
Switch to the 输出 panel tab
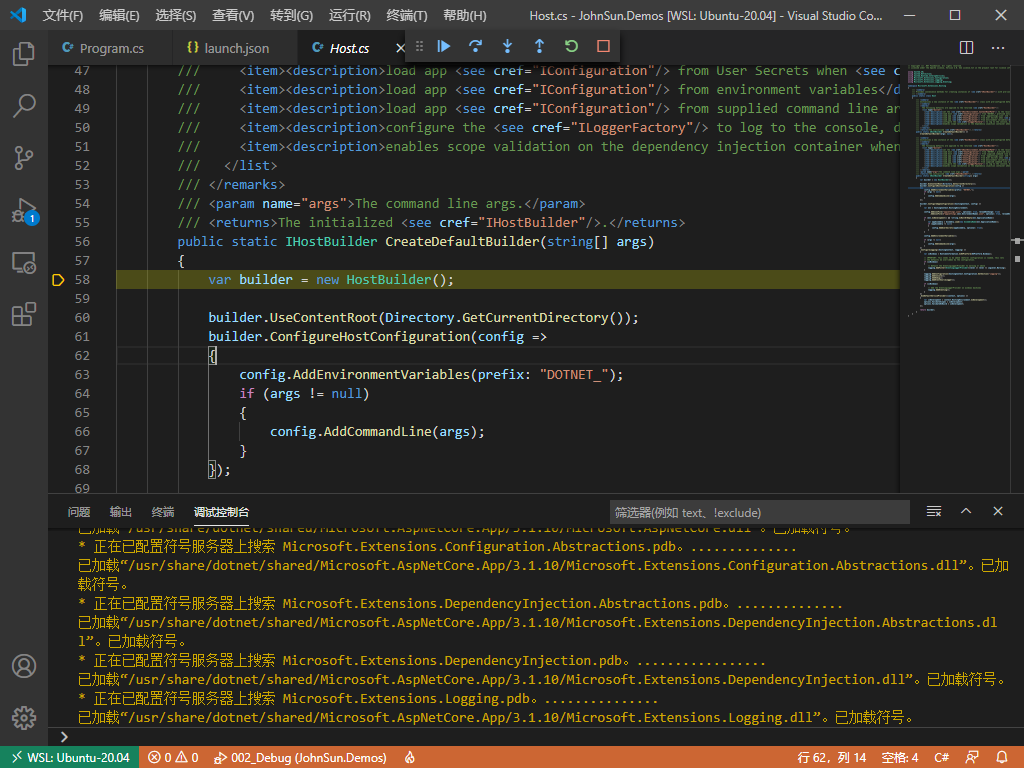tap(120, 512)
